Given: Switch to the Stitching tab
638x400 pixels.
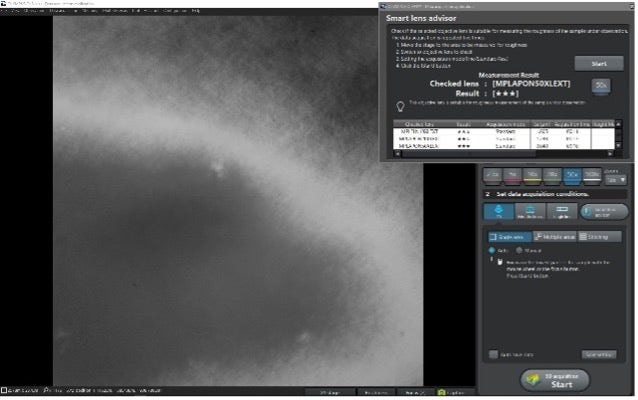Looking at the screenshot, I should click(599, 237).
